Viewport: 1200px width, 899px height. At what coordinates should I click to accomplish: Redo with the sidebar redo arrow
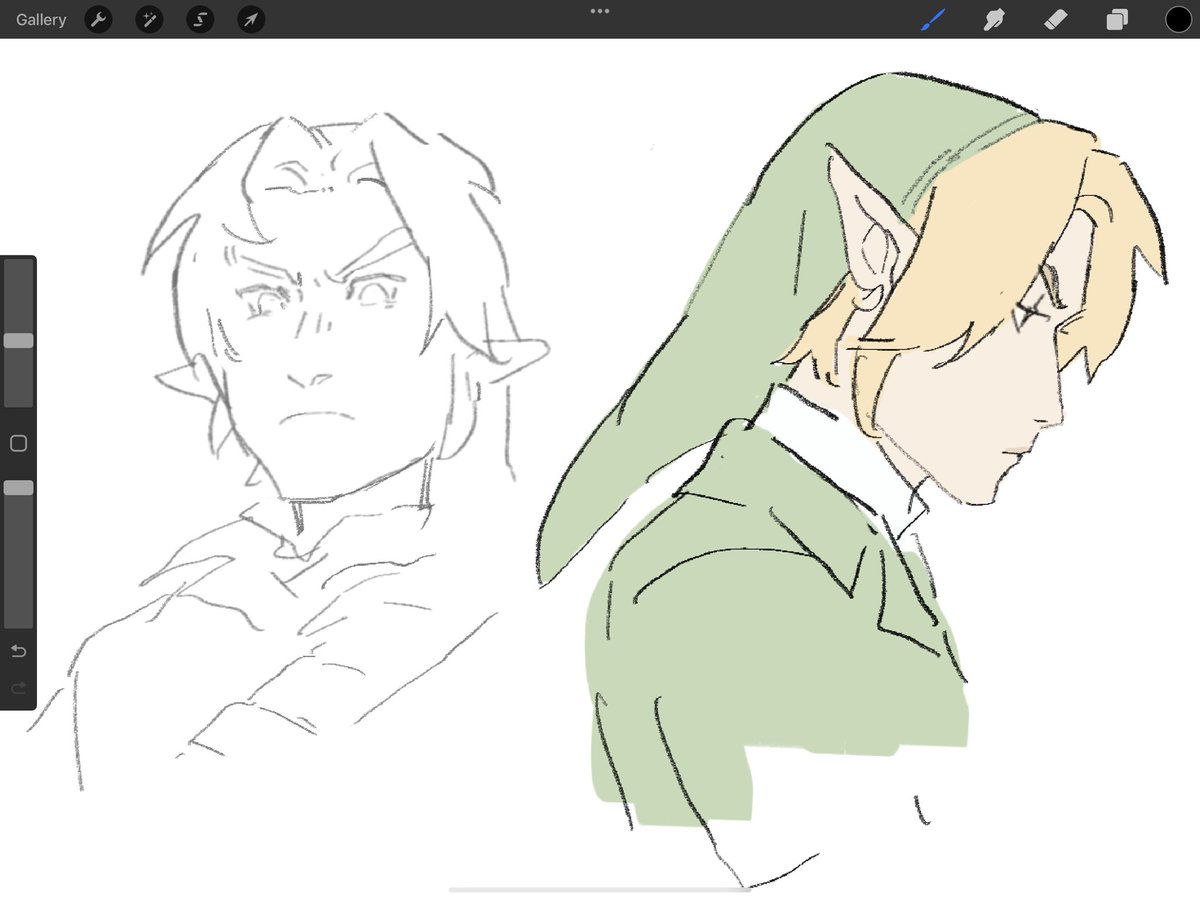[18, 688]
